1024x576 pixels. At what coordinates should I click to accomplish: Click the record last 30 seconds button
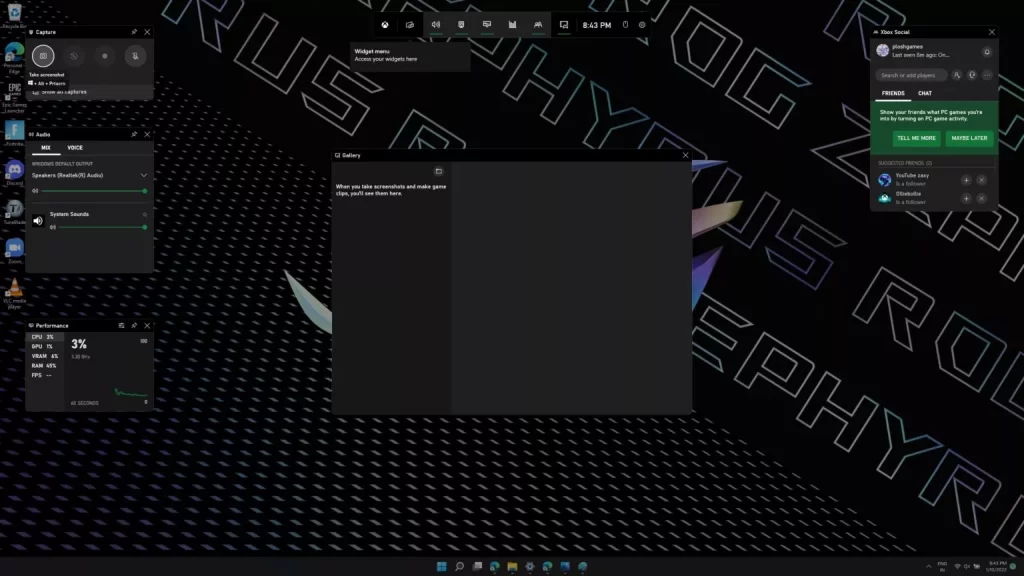click(74, 56)
